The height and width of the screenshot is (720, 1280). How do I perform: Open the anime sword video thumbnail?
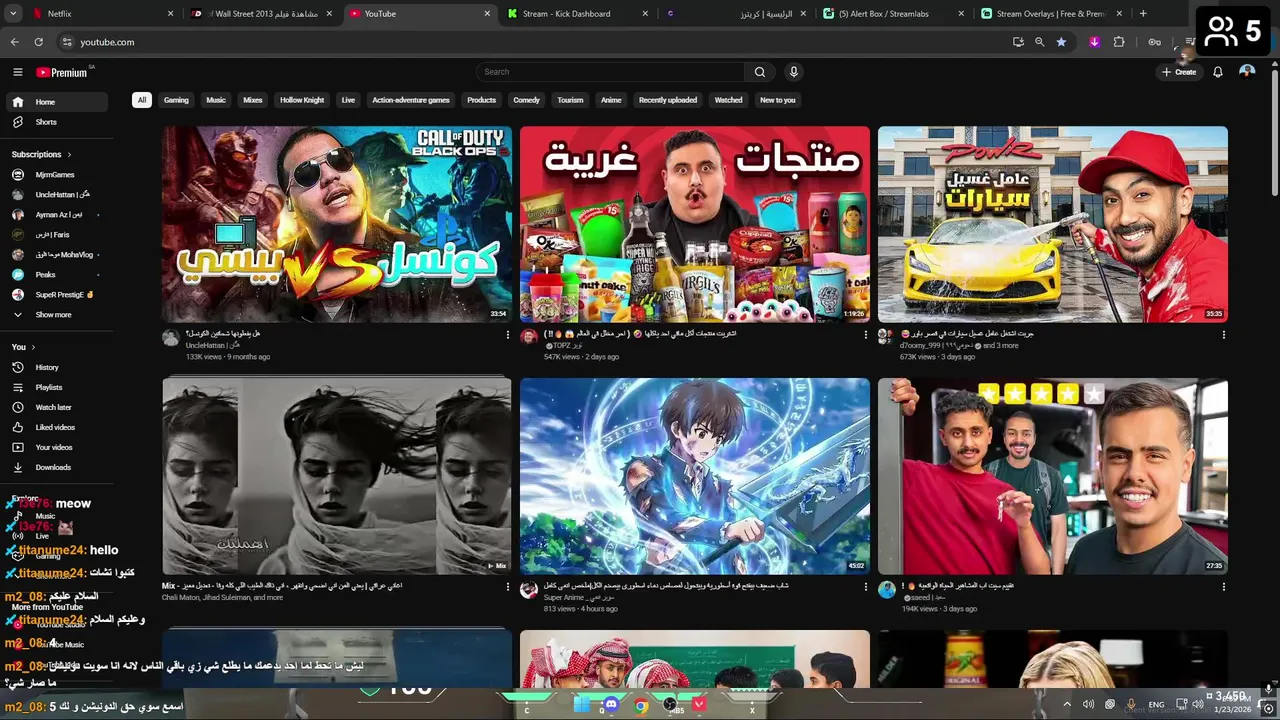[x=695, y=476]
